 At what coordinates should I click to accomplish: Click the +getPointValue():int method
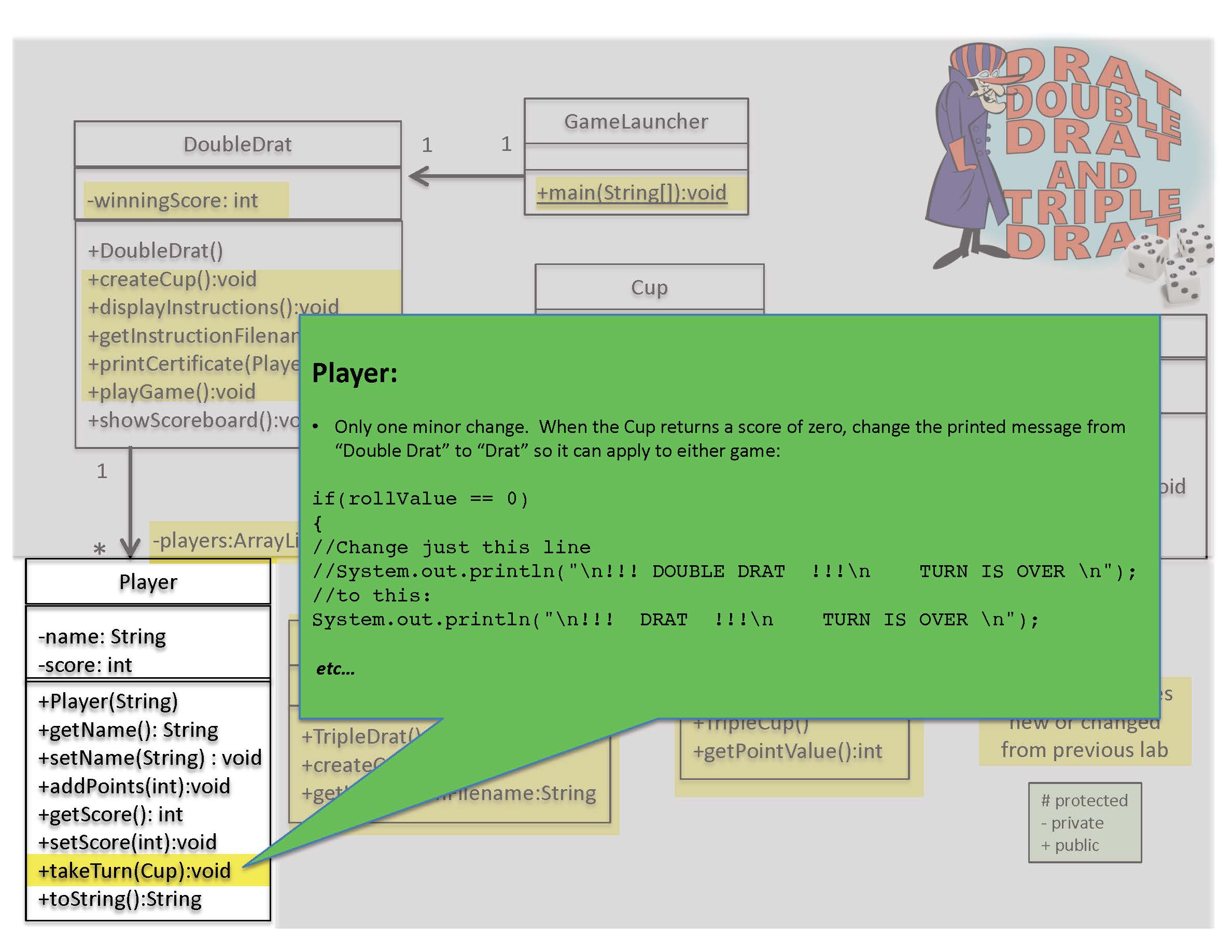[788, 751]
